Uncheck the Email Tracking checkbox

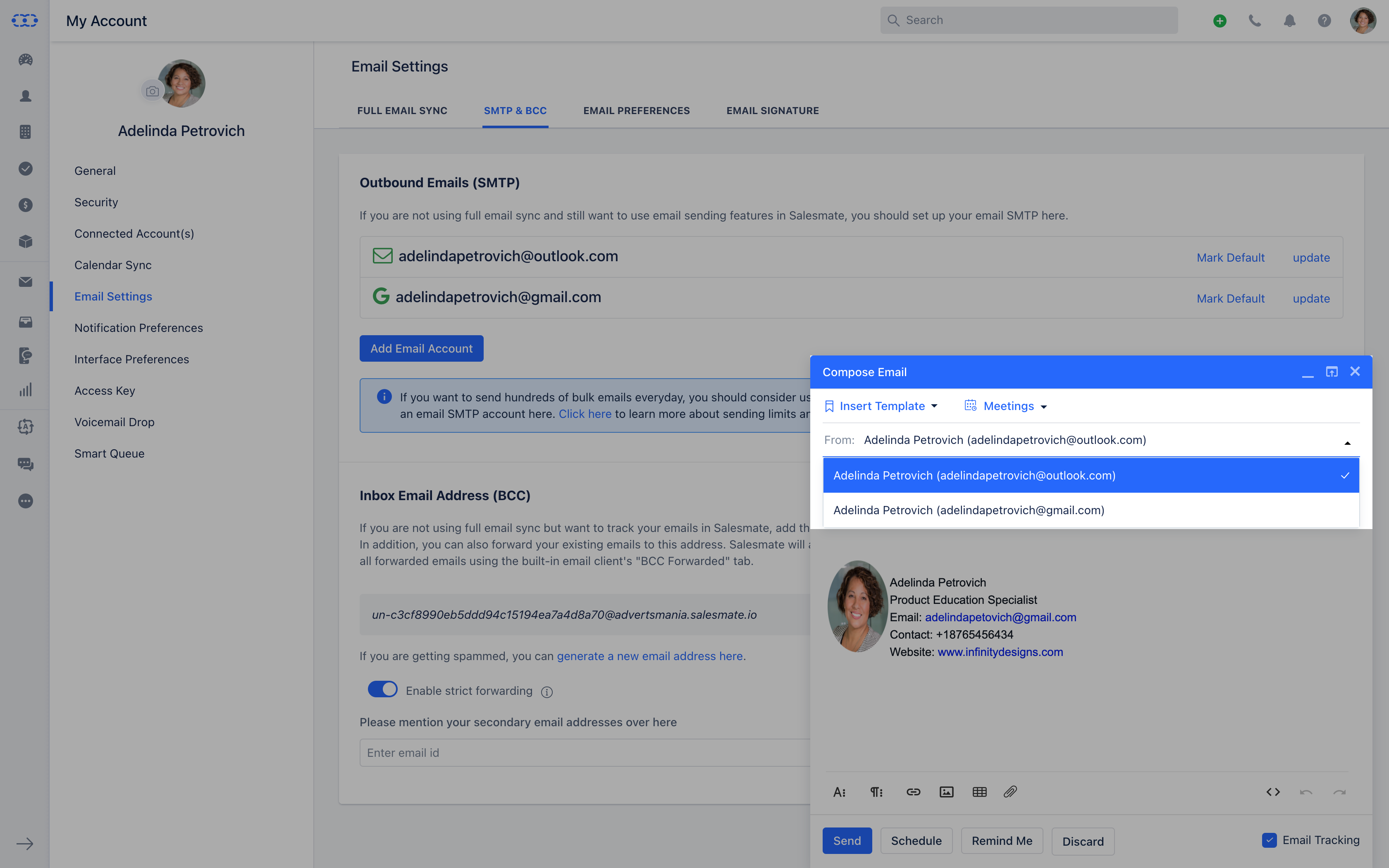[x=1269, y=840]
